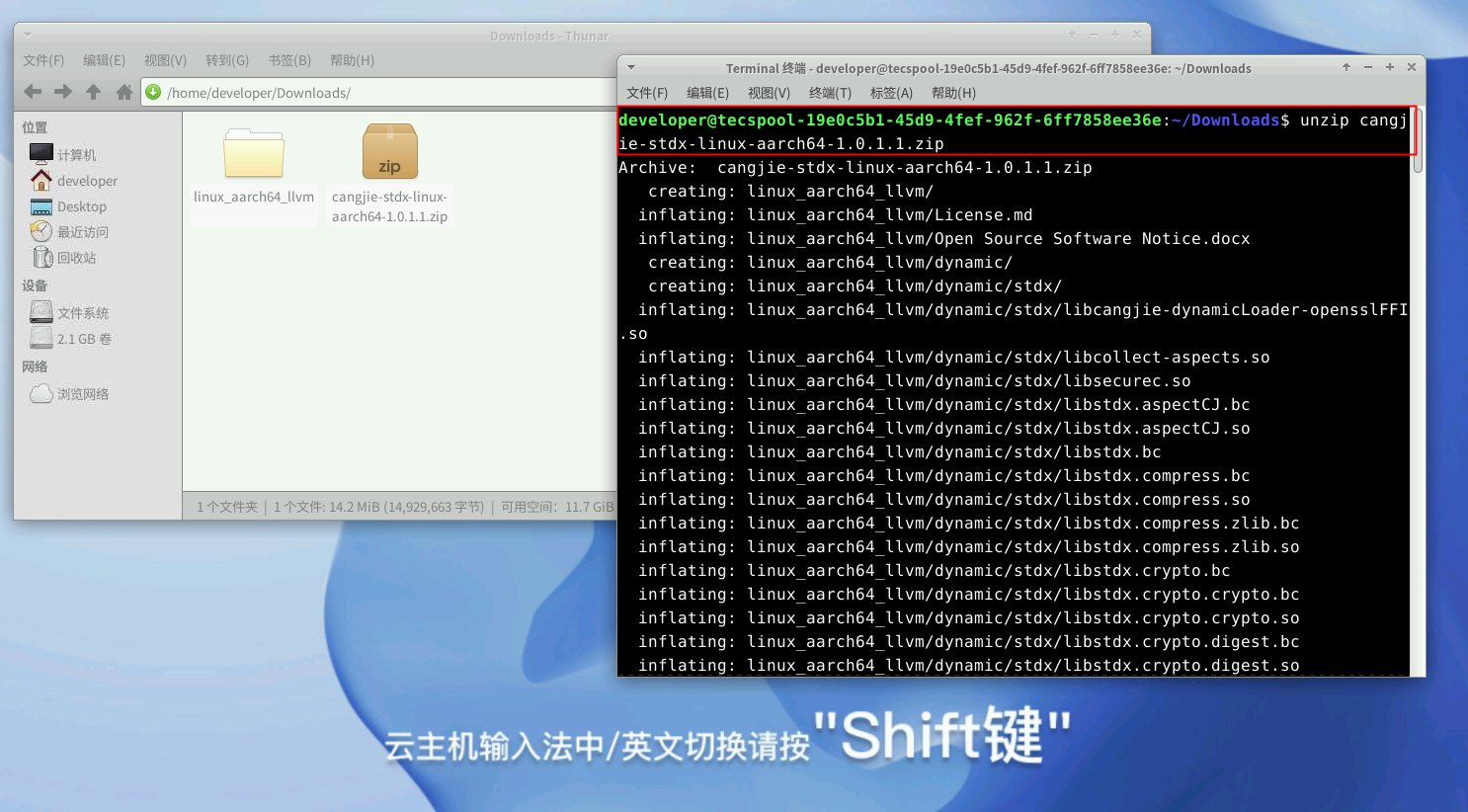The image size is (1468, 812).
Task: Click the 'libstdx.compress.bc' output line
Action: [944, 475]
